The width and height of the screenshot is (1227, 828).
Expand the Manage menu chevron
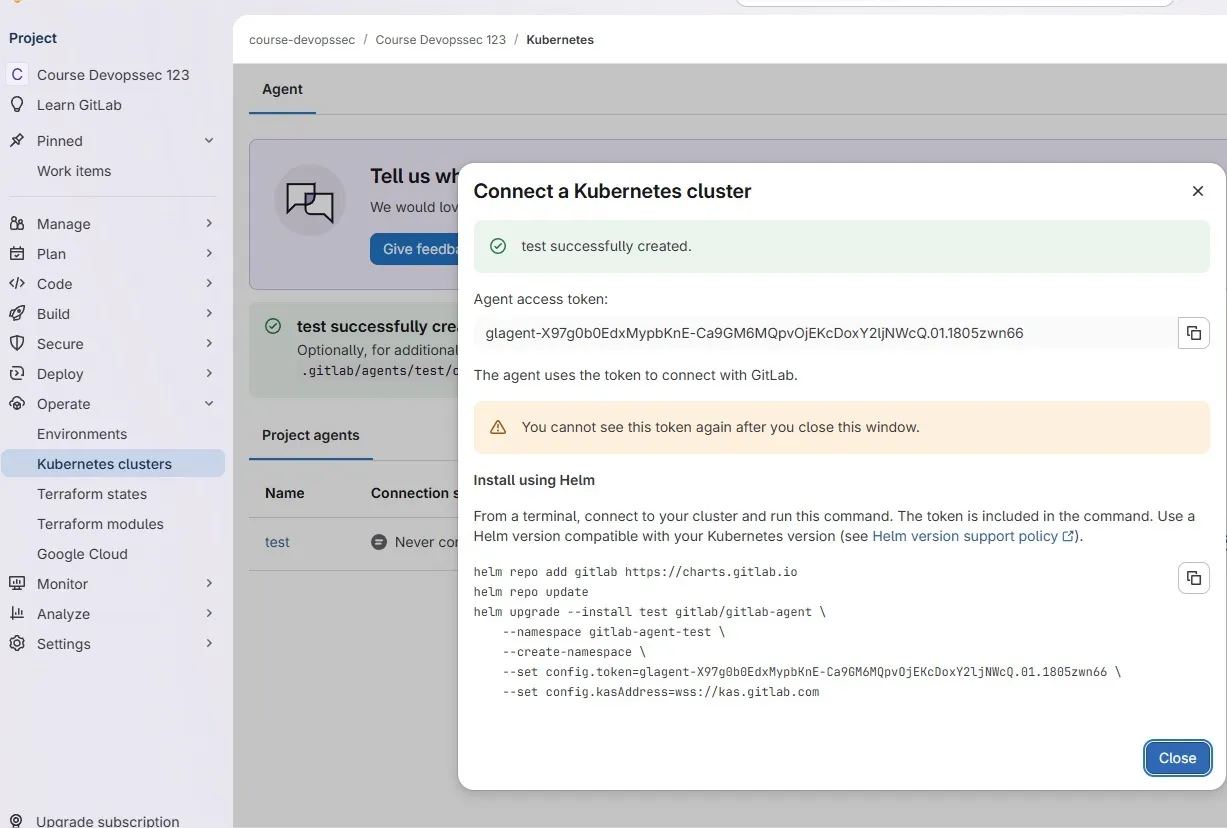[x=209, y=223]
